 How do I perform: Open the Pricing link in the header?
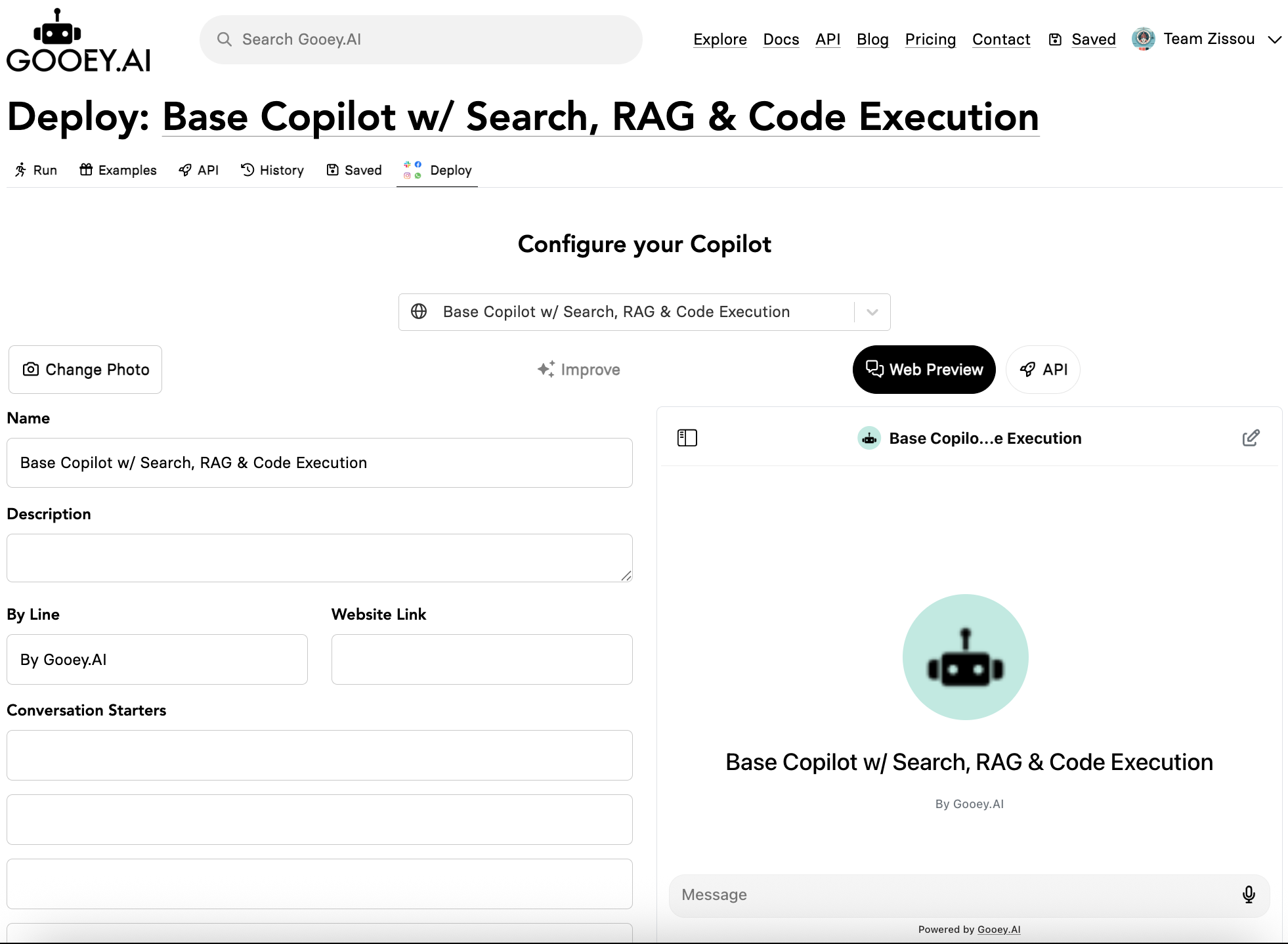pyautogui.click(x=930, y=39)
